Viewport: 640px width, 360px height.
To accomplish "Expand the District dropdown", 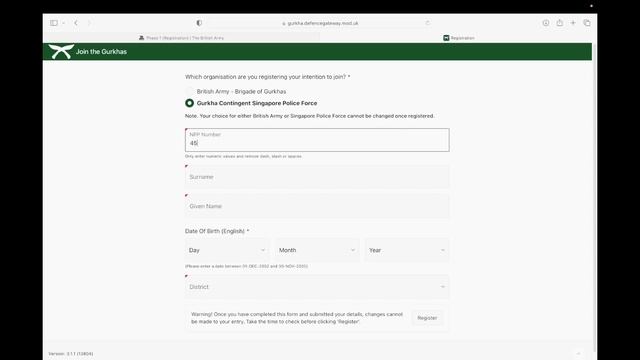I will coord(317,287).
